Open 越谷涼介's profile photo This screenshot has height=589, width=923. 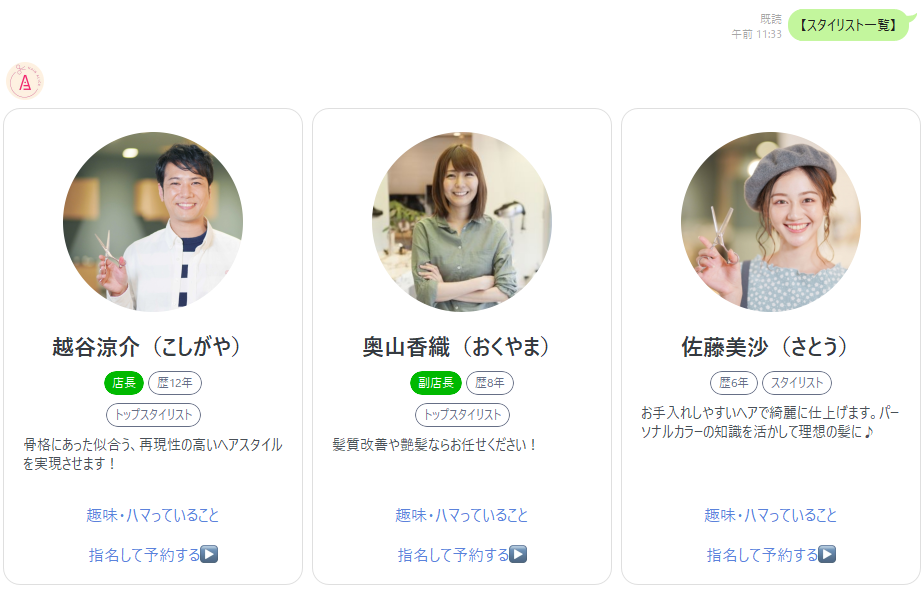(x=153, y=222)
